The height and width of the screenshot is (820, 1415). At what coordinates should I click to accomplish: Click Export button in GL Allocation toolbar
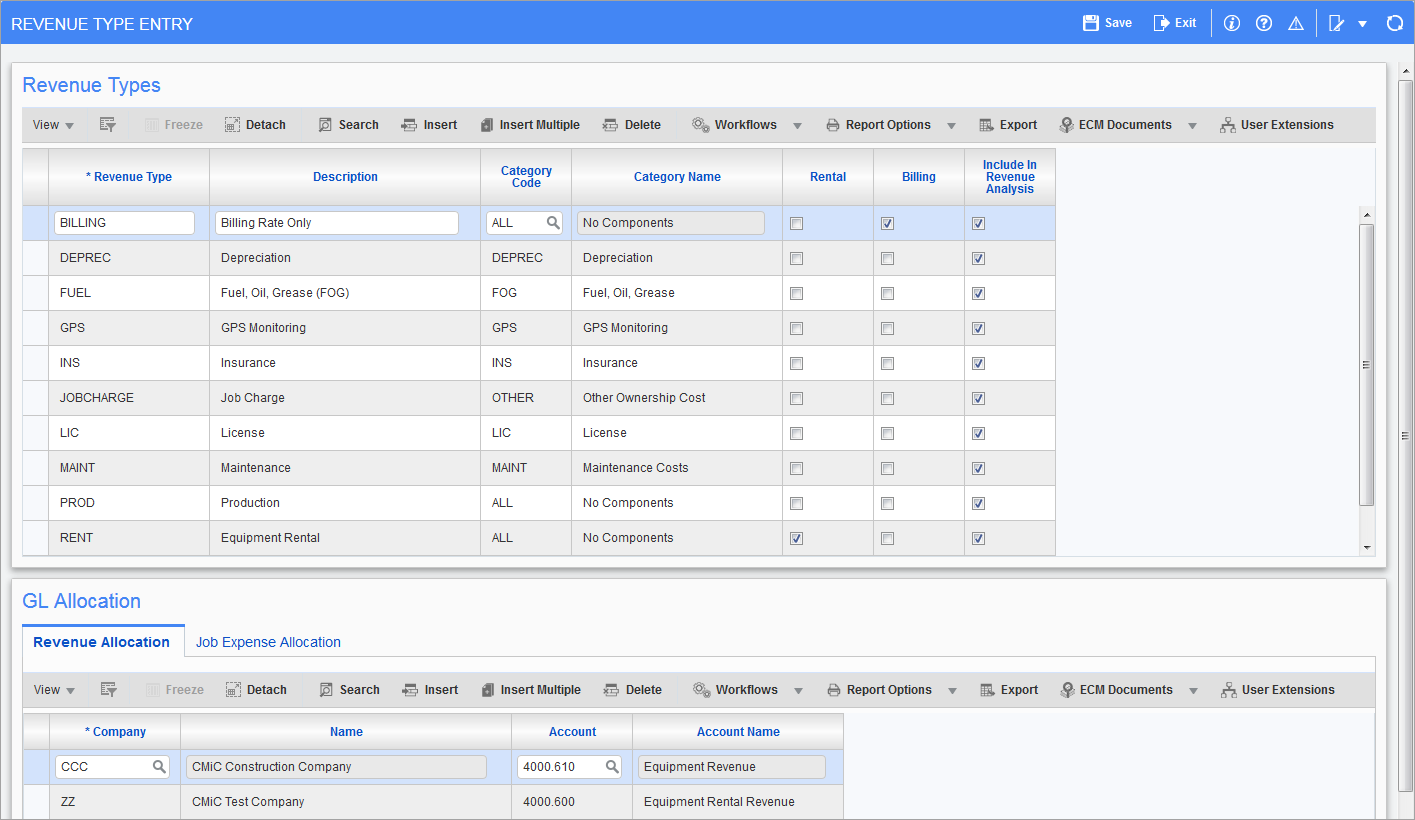[1009, 690]
